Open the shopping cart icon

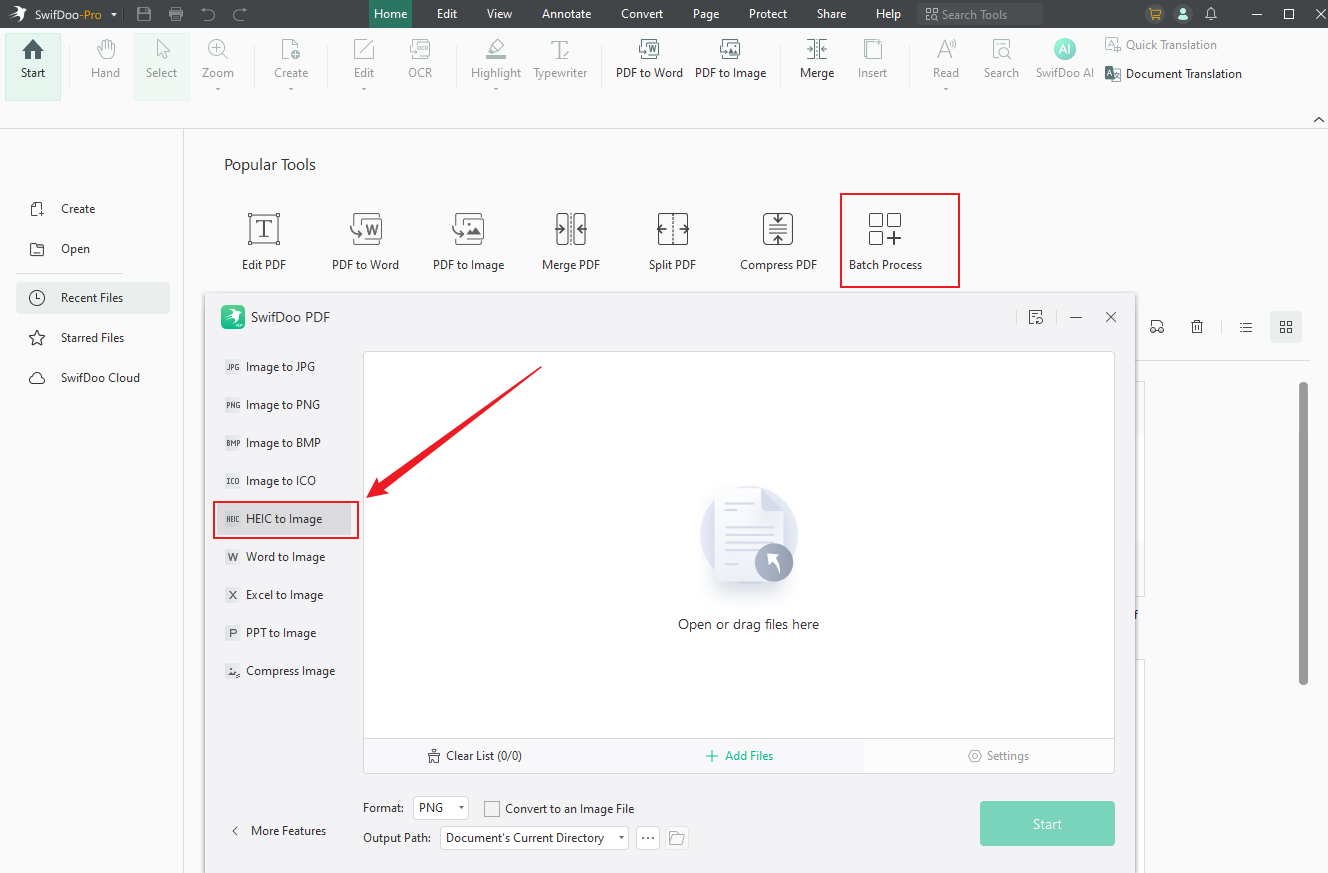(x=1154, y=14)
